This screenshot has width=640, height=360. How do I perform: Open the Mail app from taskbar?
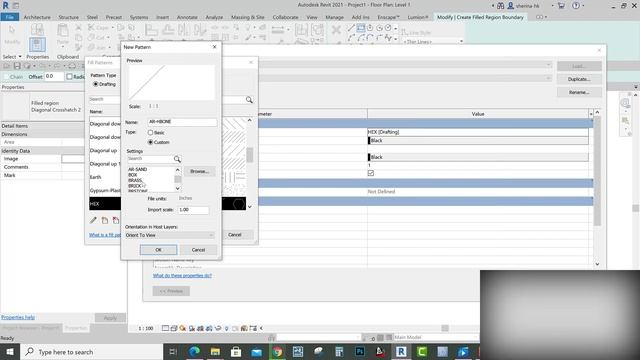(x=256, y=351)
